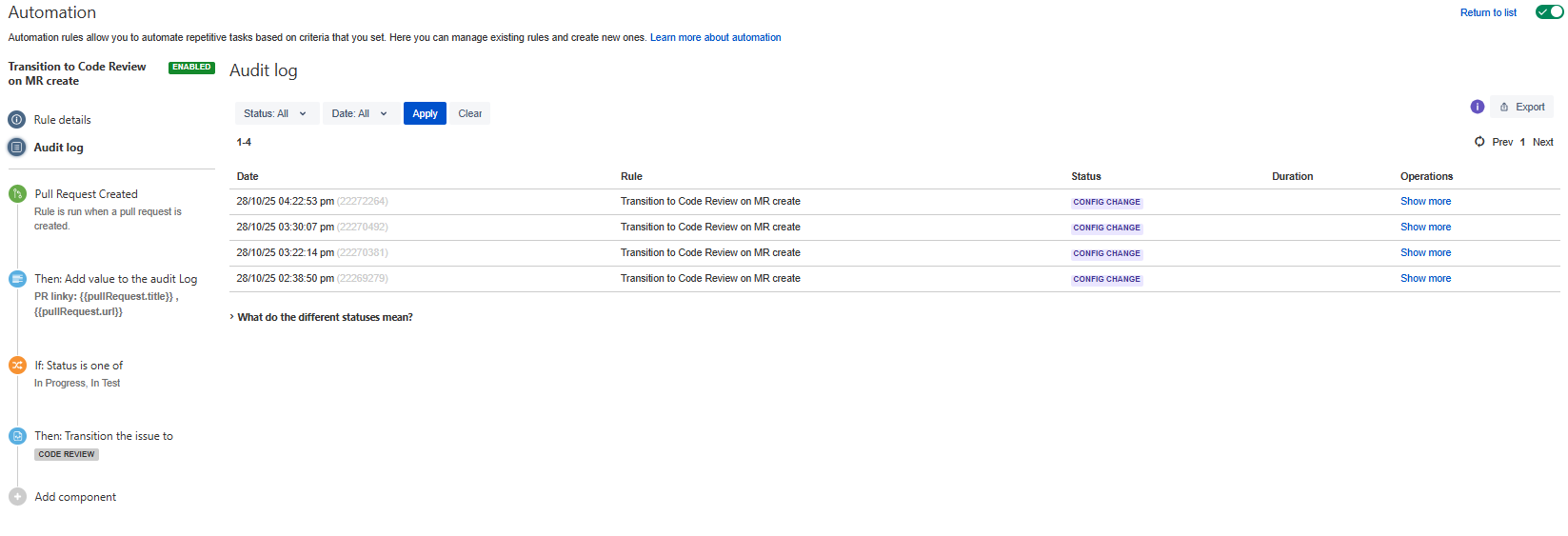This screenshot has width=1568, height=536.
Task: Click the ENABLED badge
Action: 191,68
